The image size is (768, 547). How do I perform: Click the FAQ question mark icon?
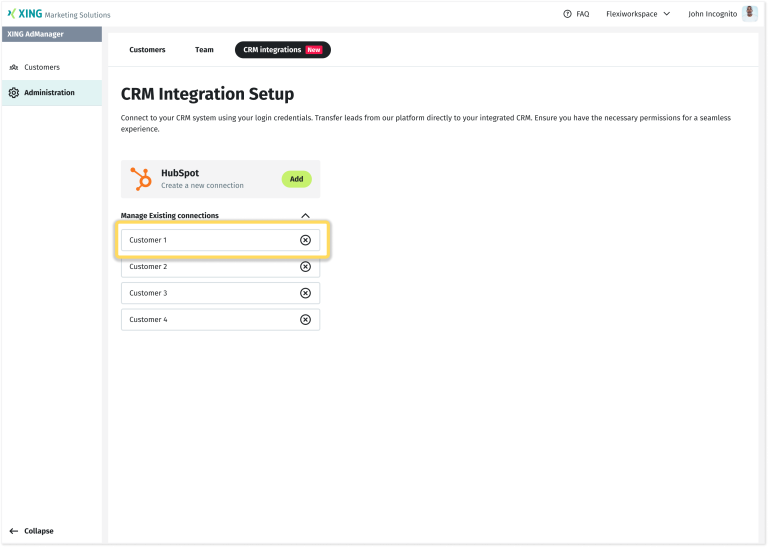pyautogui.click(x=568, y=14)
